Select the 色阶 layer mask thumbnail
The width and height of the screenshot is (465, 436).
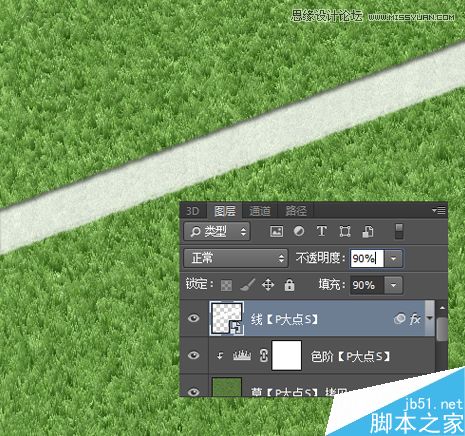point(287,355)
